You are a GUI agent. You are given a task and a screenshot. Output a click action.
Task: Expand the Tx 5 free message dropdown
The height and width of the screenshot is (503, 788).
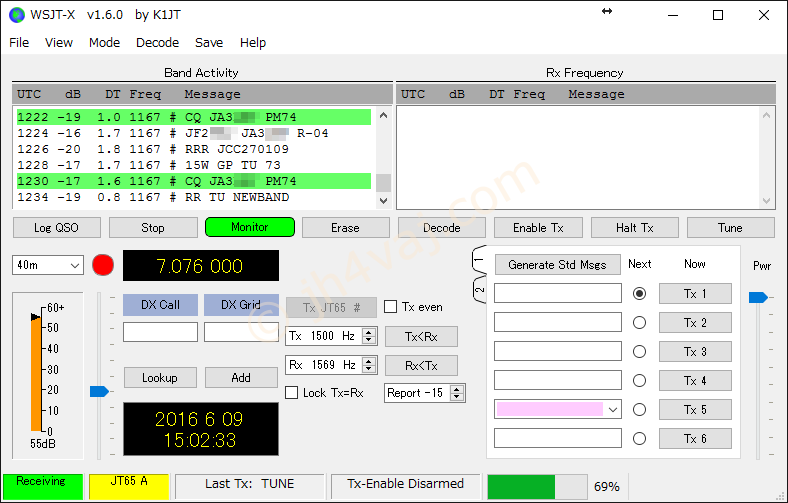click(613, 410)
